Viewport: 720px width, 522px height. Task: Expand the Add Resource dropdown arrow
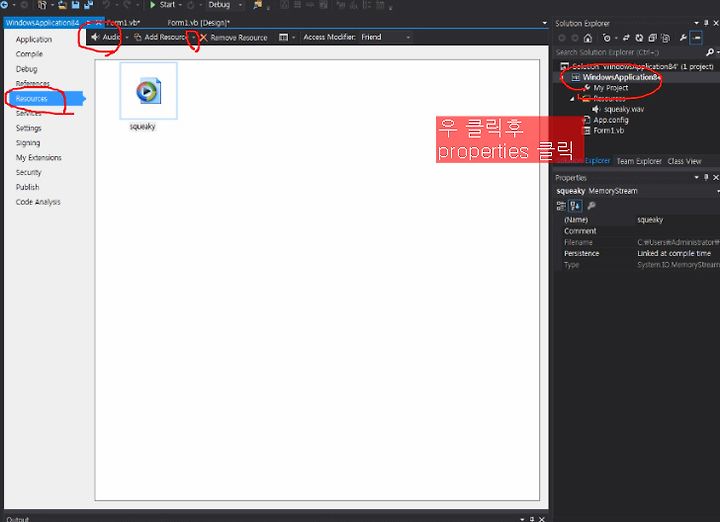193,37
